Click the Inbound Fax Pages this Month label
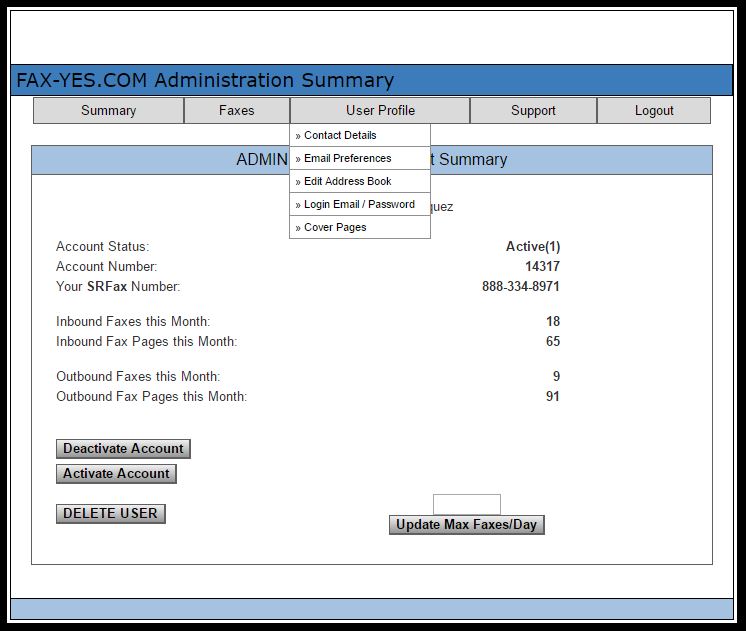Viewport: 746px width, 631px height. (147, 342)
